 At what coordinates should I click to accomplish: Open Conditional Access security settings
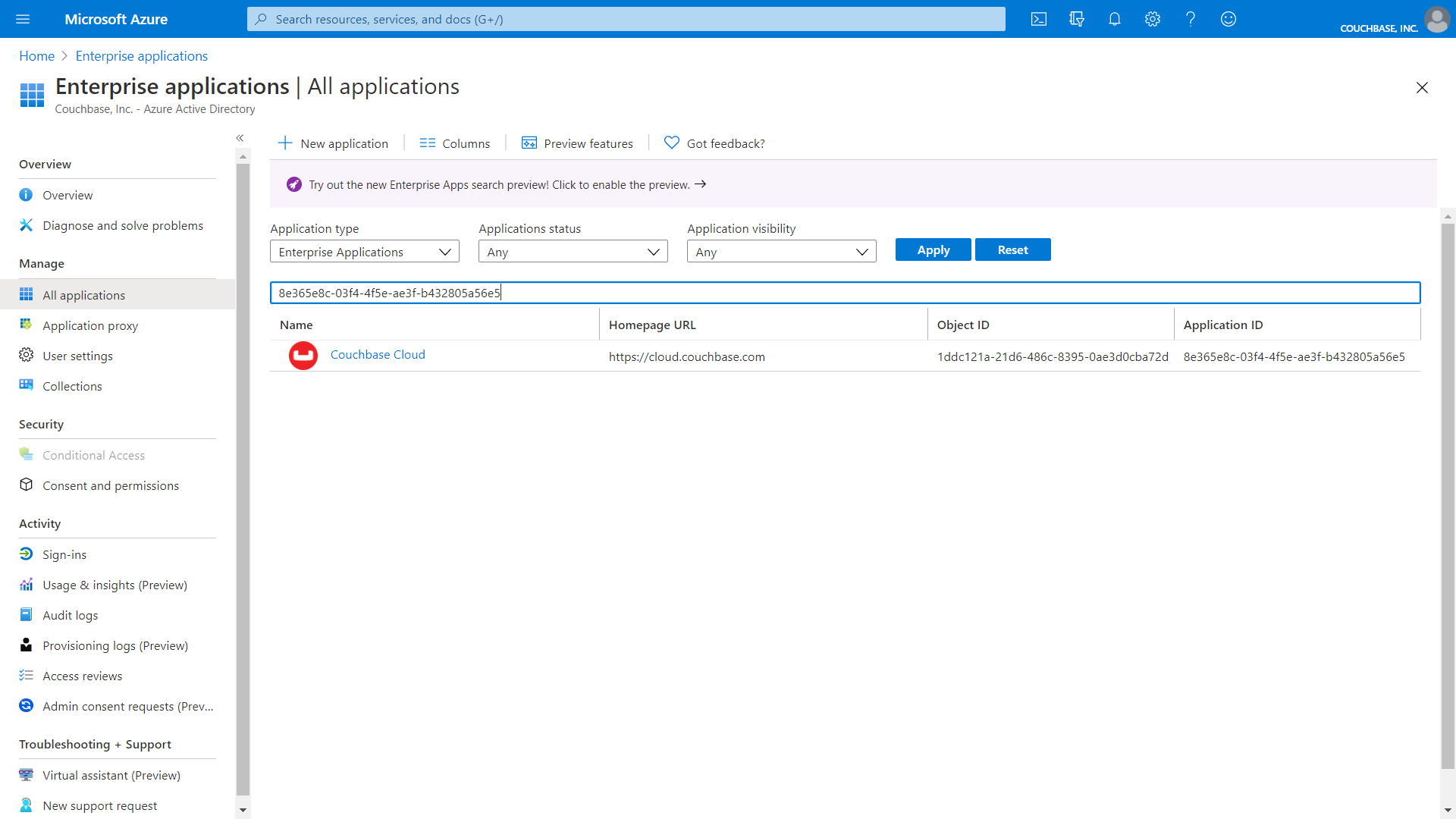click(93, 455)
